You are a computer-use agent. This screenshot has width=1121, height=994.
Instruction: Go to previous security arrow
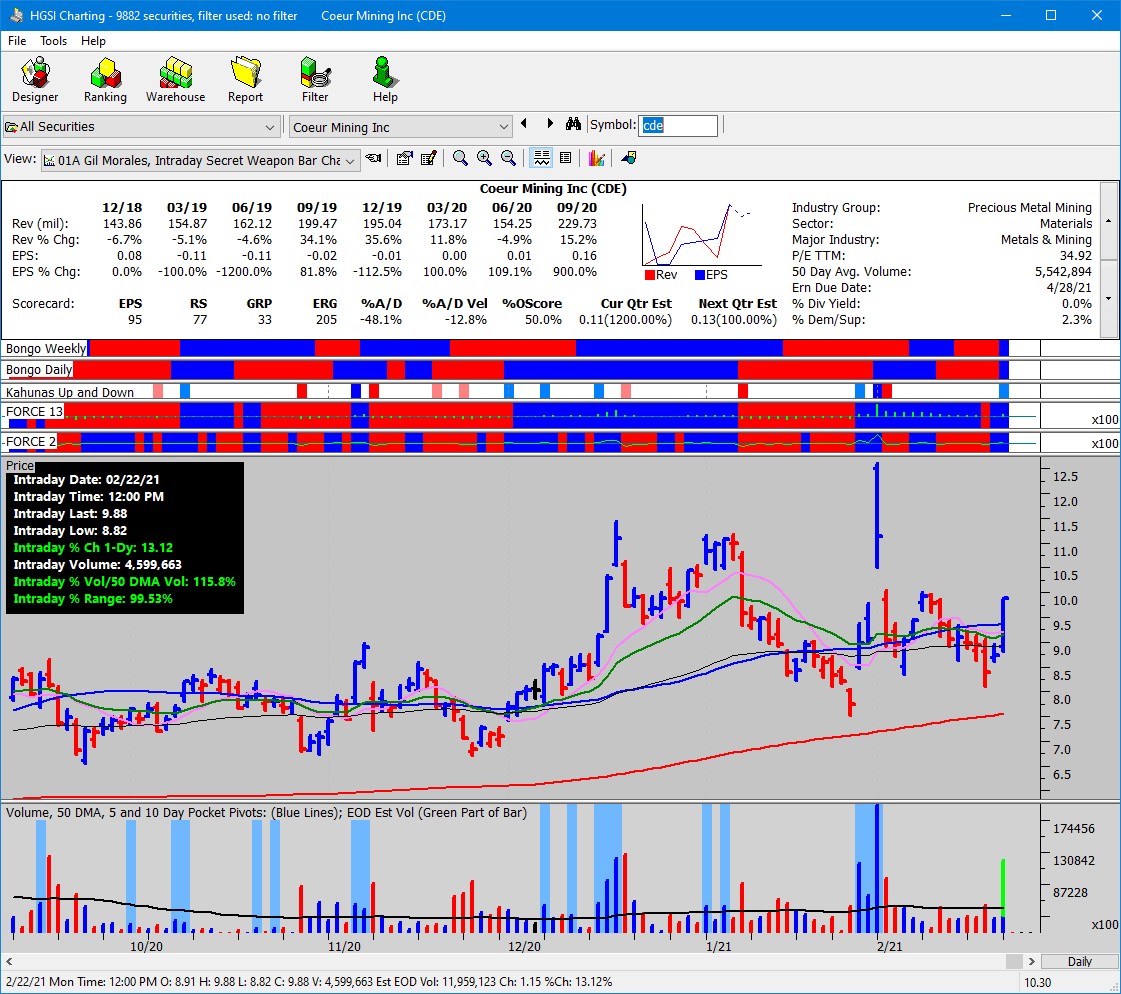tap(524, 124)
